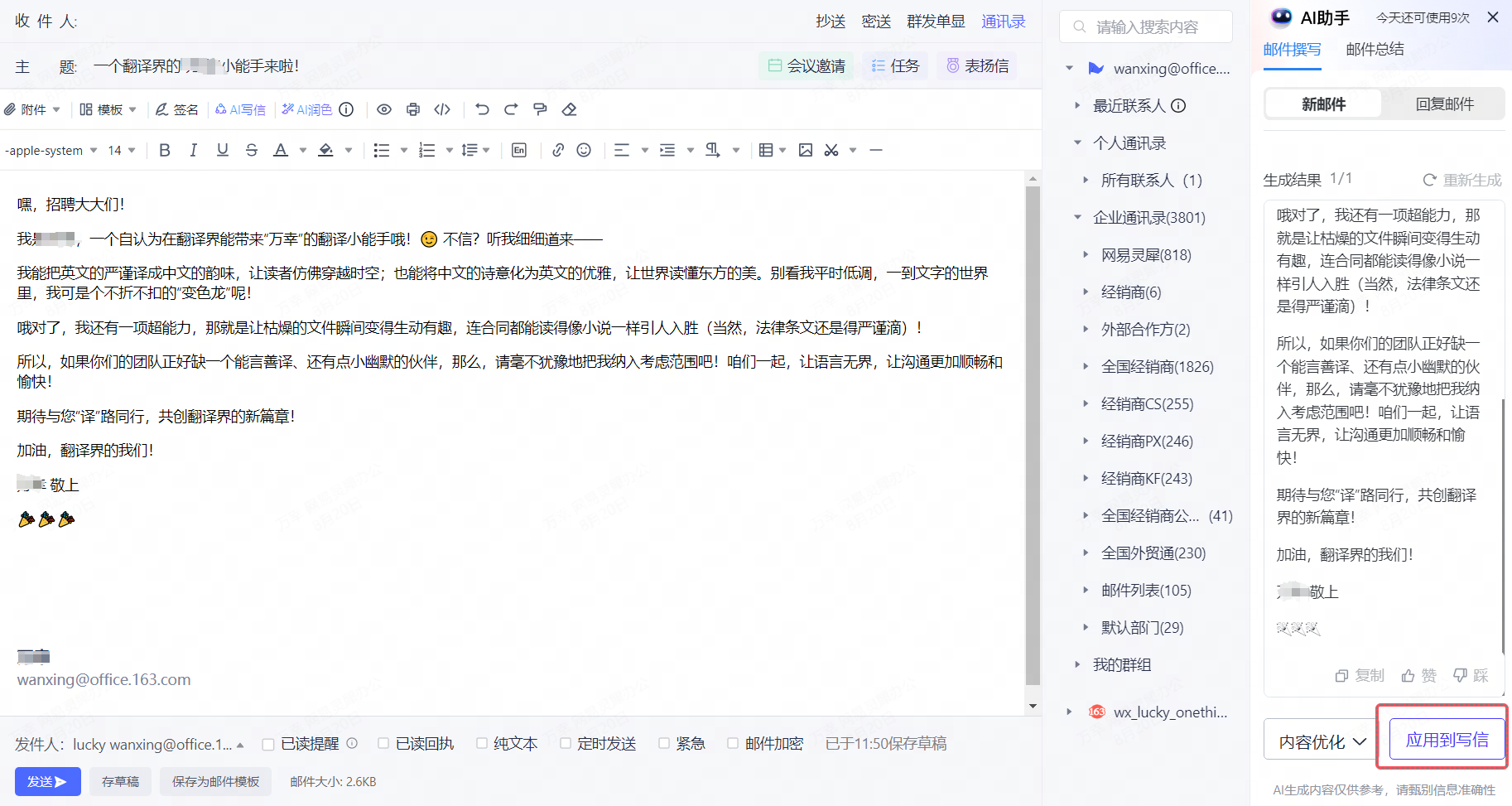Redo the last edit

pos(511,109)
